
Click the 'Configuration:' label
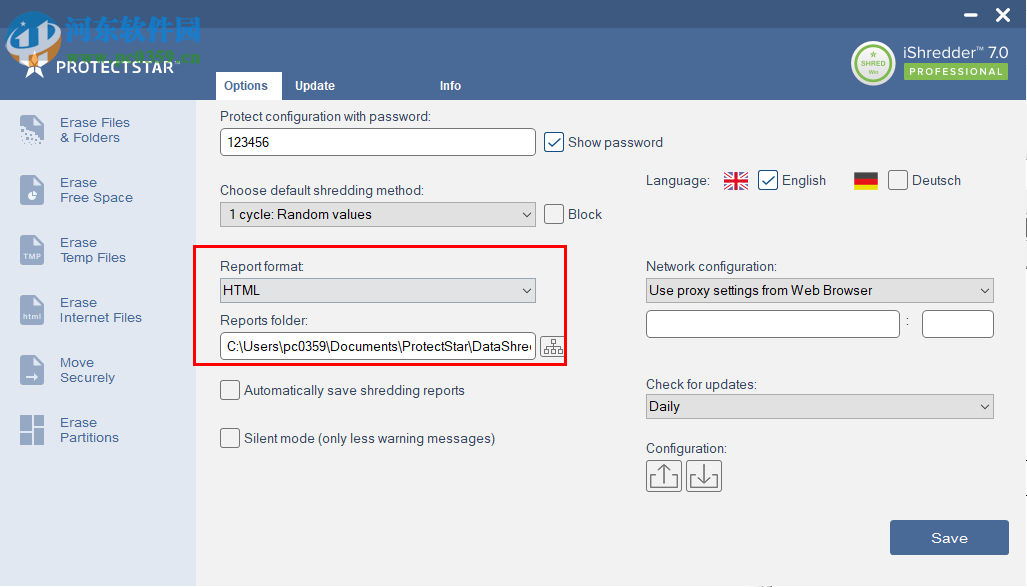pos(686,449)
